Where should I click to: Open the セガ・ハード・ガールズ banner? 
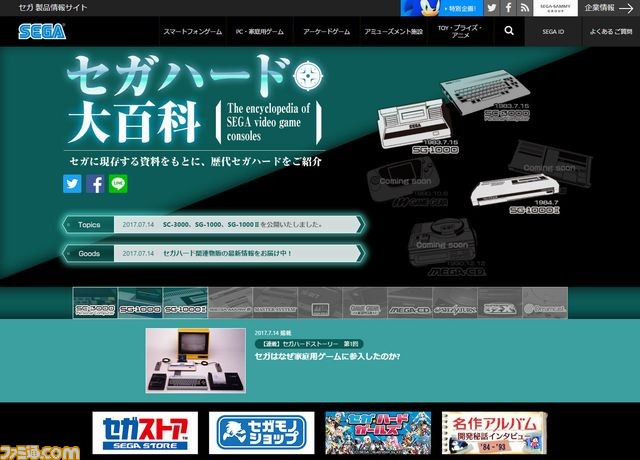pos(378,433)
